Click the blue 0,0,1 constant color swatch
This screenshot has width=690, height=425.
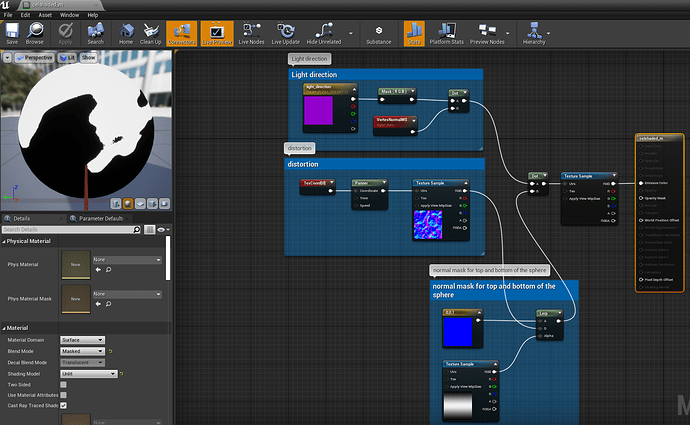tap(458, 332)
